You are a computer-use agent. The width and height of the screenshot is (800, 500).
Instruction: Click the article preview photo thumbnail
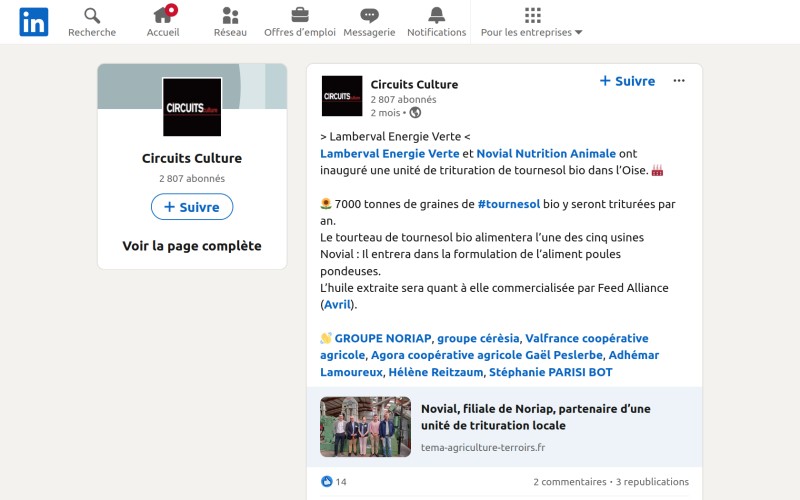(365, 427)
